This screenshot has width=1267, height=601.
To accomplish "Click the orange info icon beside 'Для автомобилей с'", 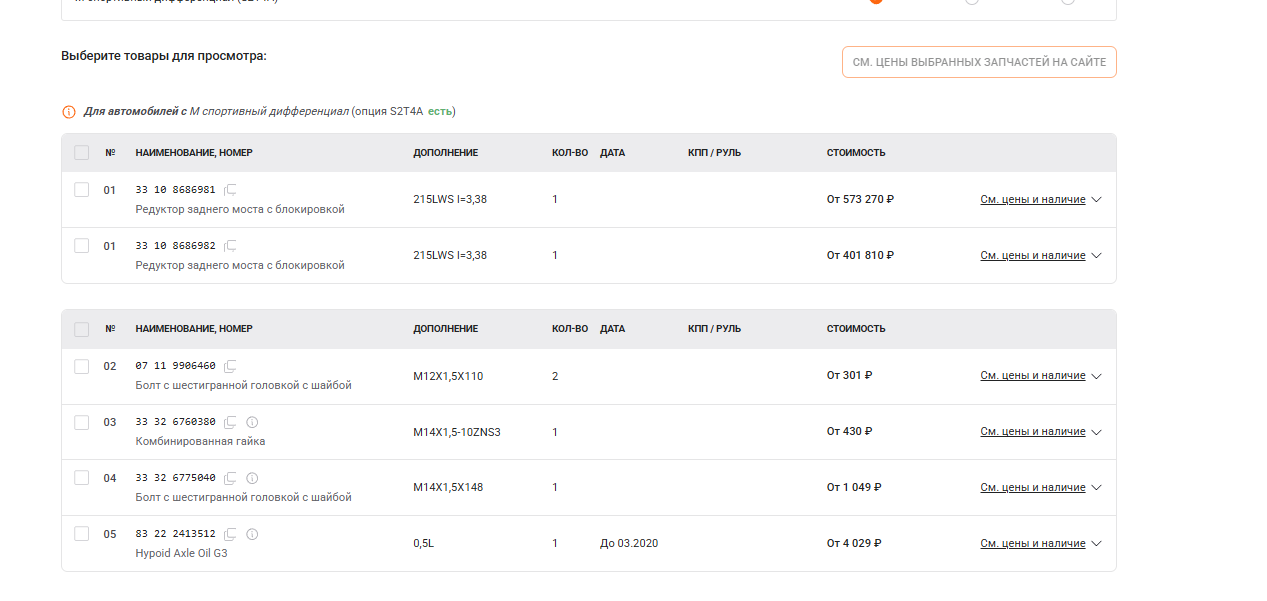I will 69,112.
